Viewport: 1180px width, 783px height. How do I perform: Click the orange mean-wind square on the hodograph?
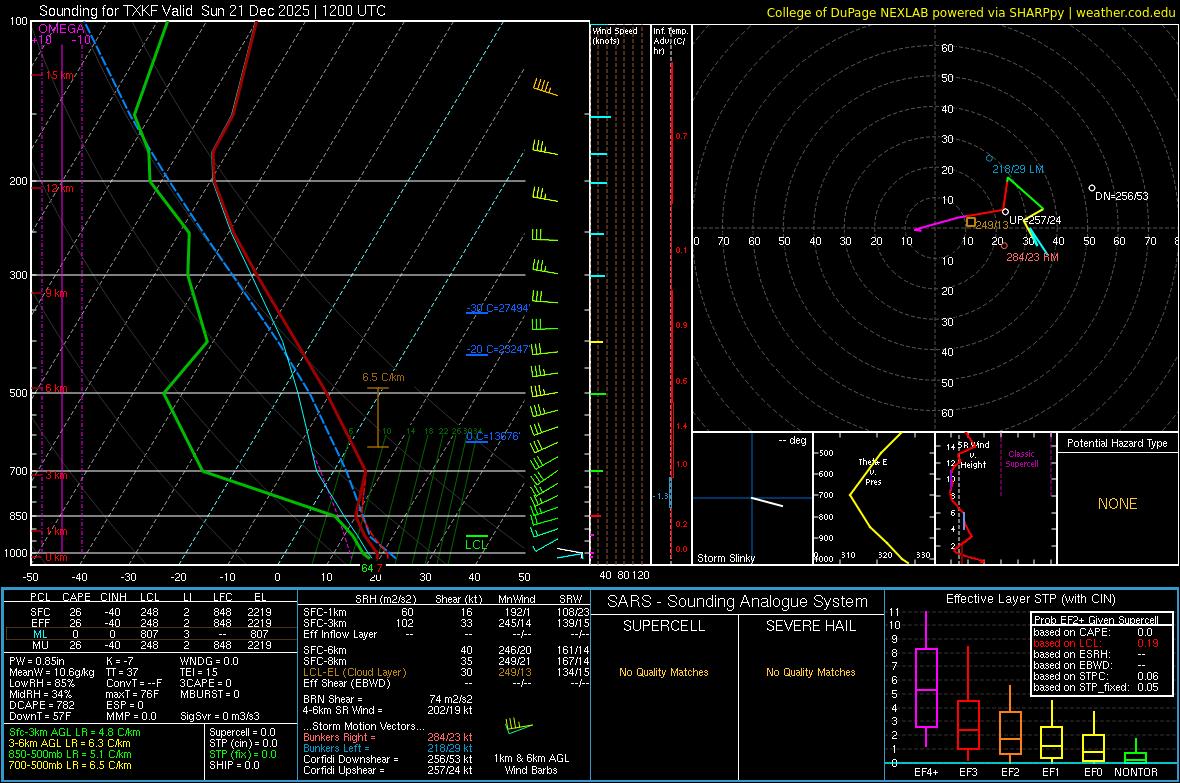[x=971, y=222]
